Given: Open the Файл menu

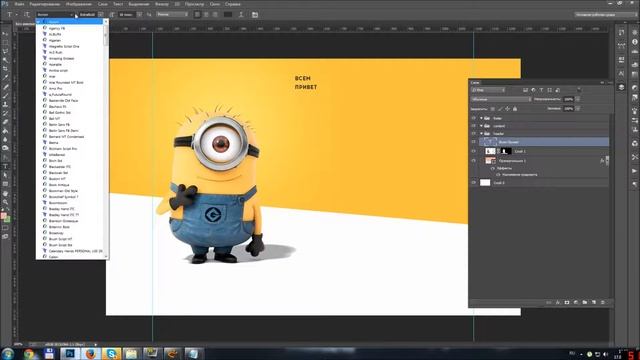Looking at the screenshot, I should point(19,4).
